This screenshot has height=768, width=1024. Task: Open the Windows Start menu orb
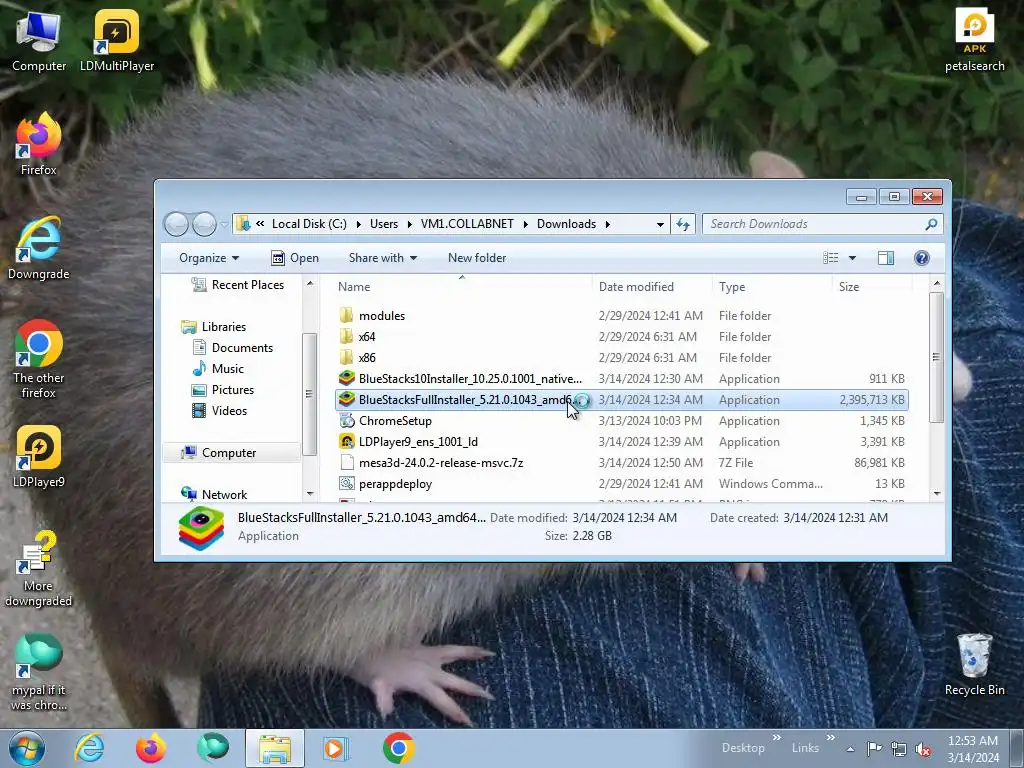(27, 748)
